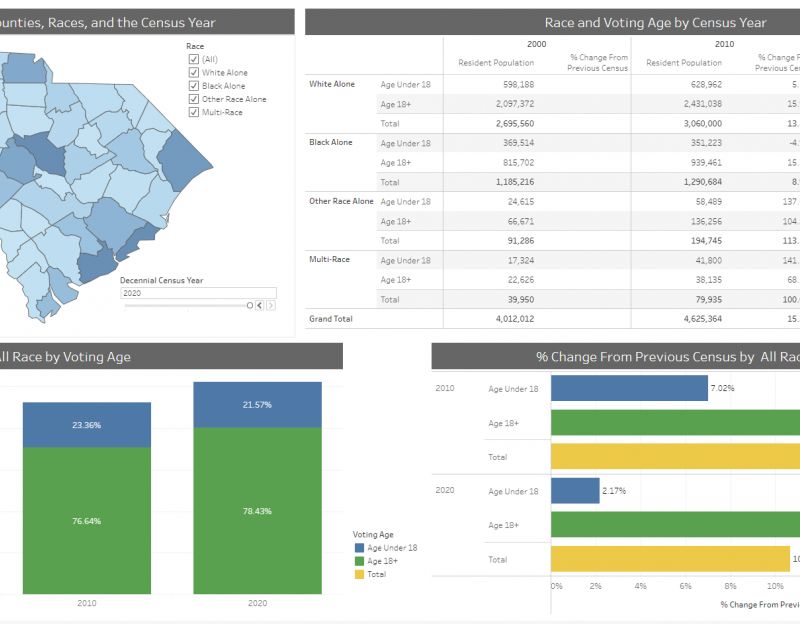This screenshot has width=800, height=624.
Task: Click the value 939,461
Action: 706,163
